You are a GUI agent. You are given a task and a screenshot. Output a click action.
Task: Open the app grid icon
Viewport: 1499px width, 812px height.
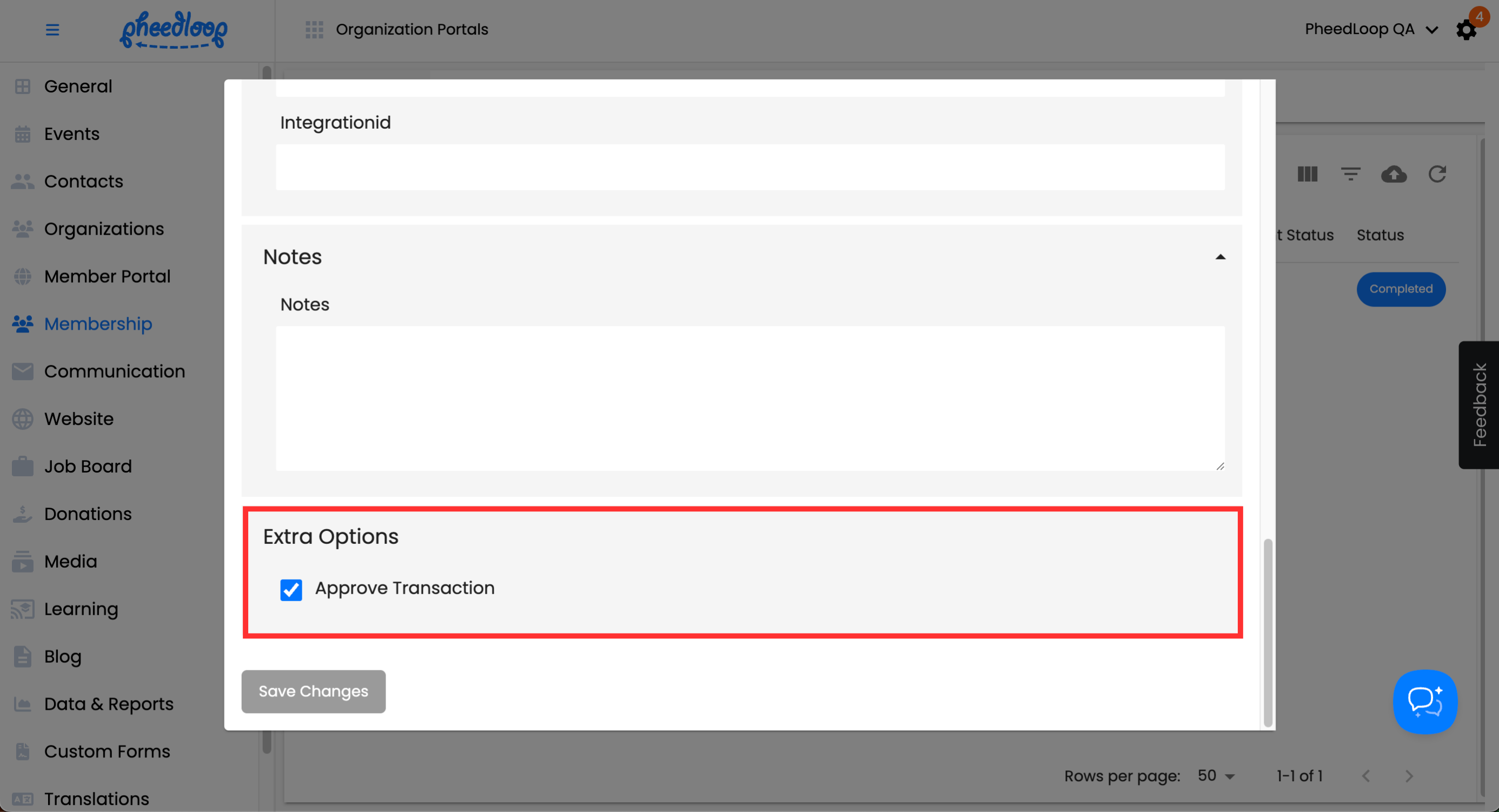pyautogui.click(x=314, y=30)
